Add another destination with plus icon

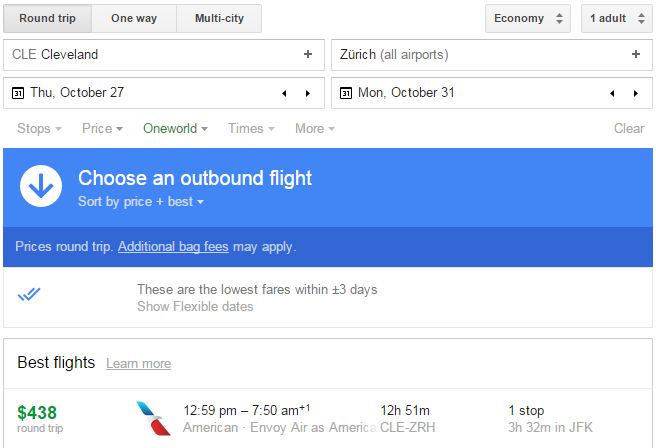point(636,54)
